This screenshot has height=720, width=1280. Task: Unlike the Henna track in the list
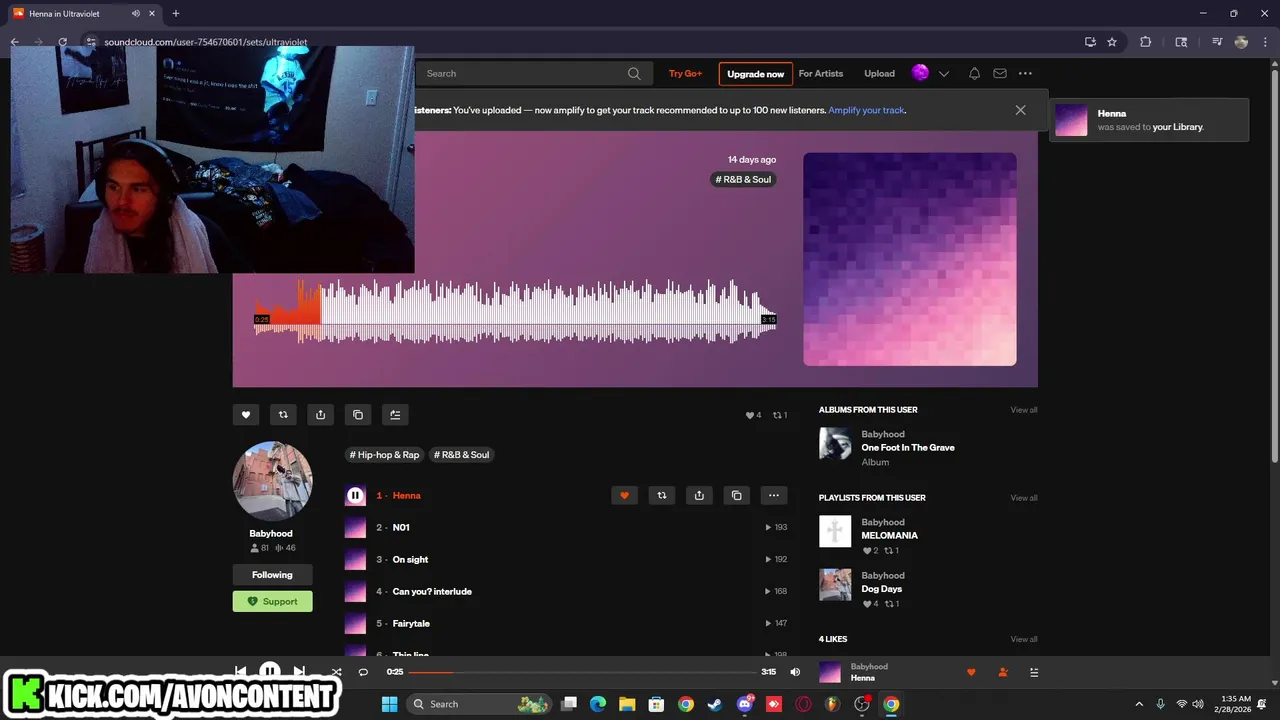(624, 495)
